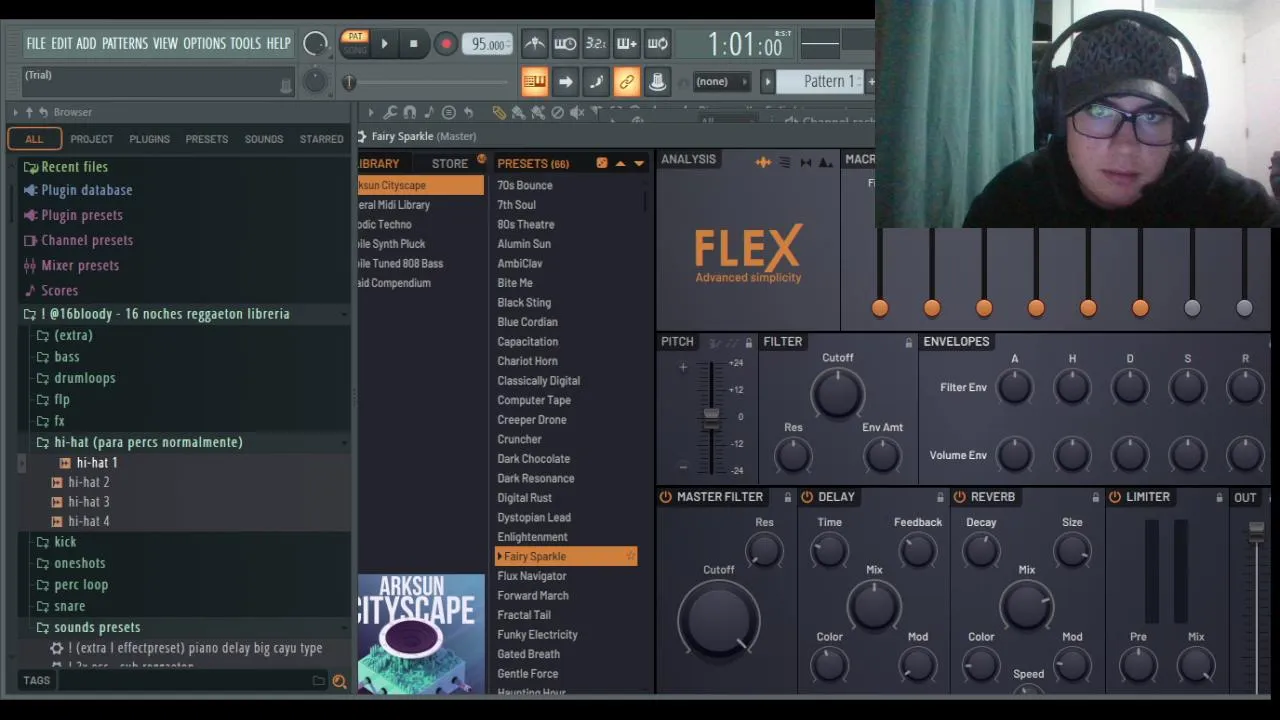Toggle the orange link/group icon
The width and height of the screenshot is (1280, 720).
(627, 82)
